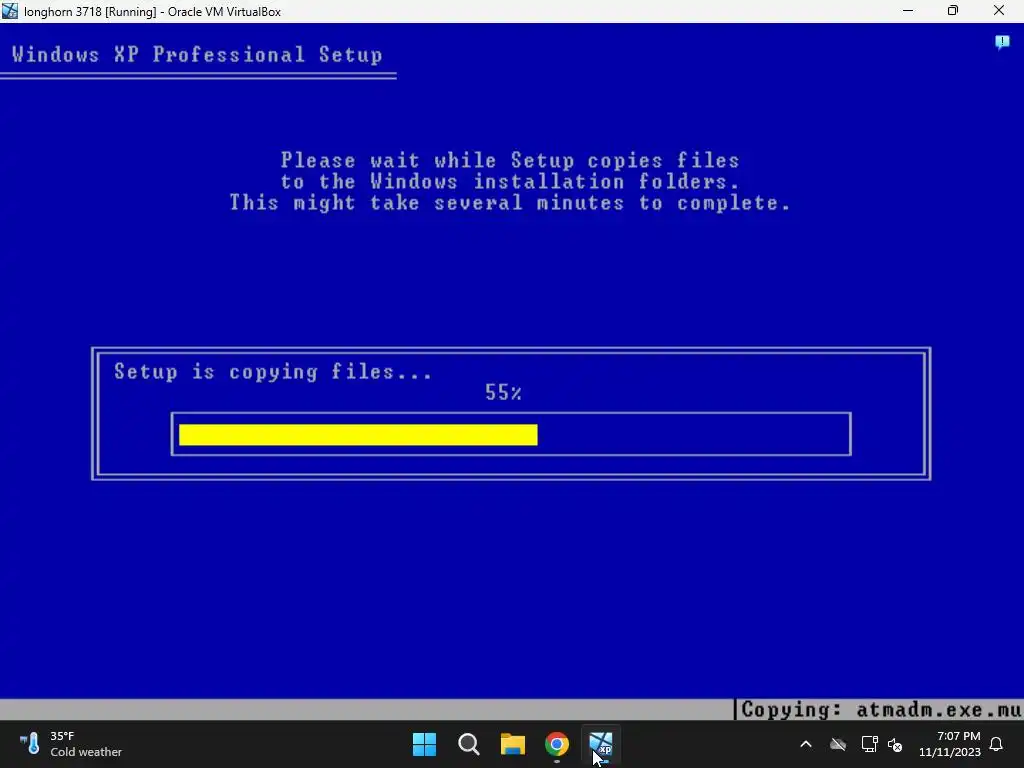
Task: Click the 11/11/2023 date text
Action: click(950, 752)
